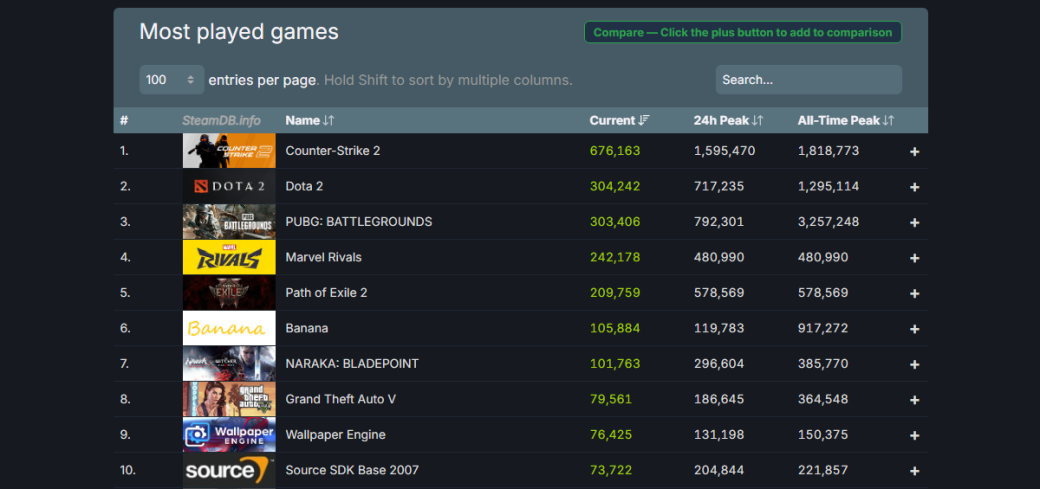Click plus icon in Banana row

tap(914, 329)
